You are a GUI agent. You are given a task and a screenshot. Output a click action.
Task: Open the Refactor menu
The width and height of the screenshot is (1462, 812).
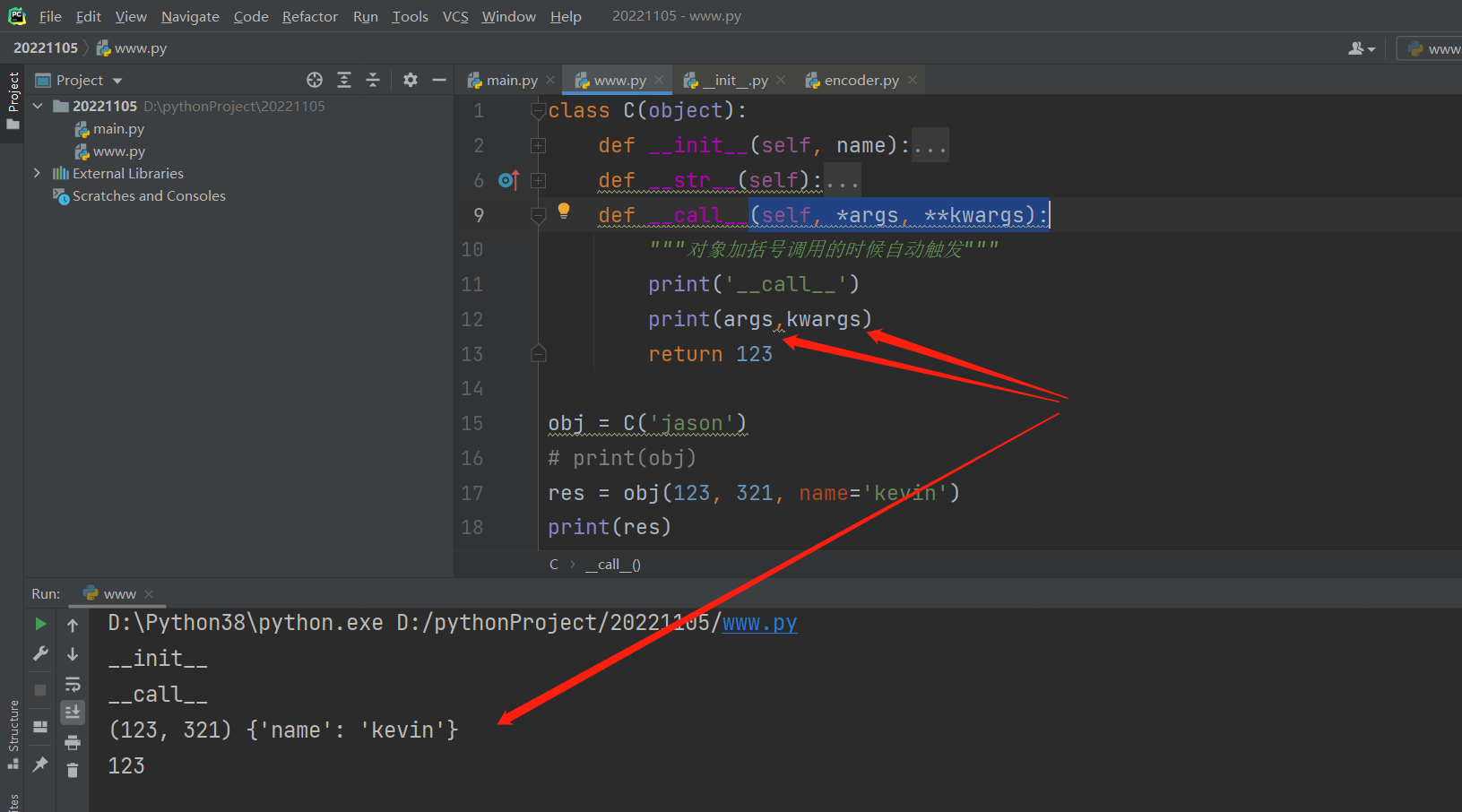(x=309, y=16)
